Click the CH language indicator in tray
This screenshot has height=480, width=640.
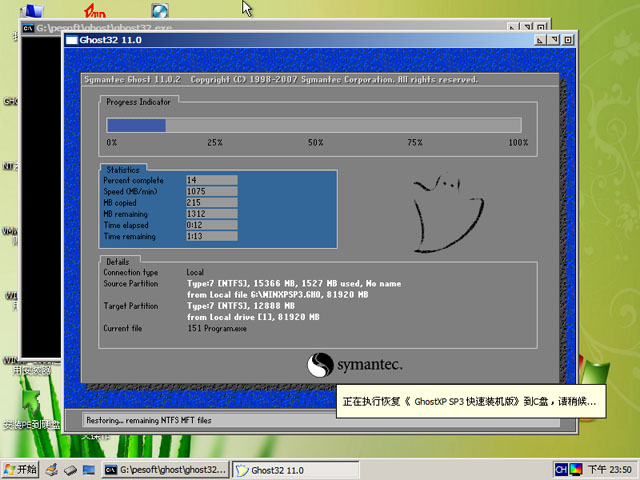coord(560,470)
